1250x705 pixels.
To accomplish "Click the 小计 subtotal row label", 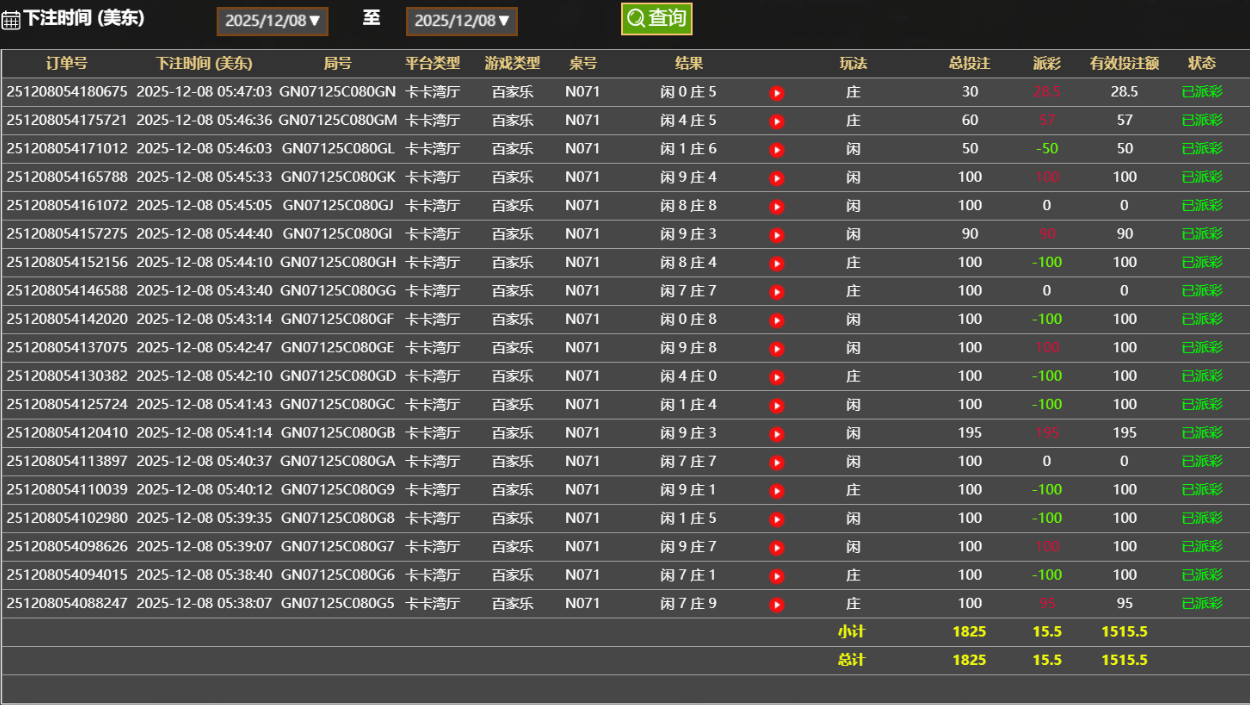I will tap(851, 632).
